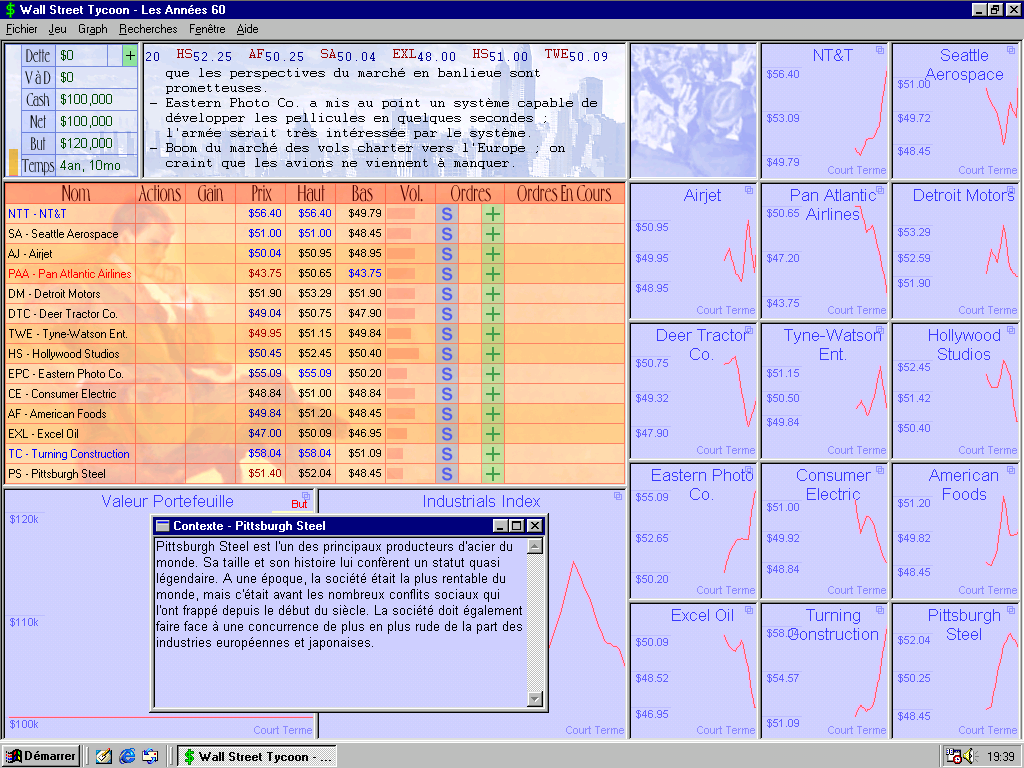1024x768 pixels.
Task: Click the S sell icon for Deer Tractor Co.
Action: pos(447,314)
